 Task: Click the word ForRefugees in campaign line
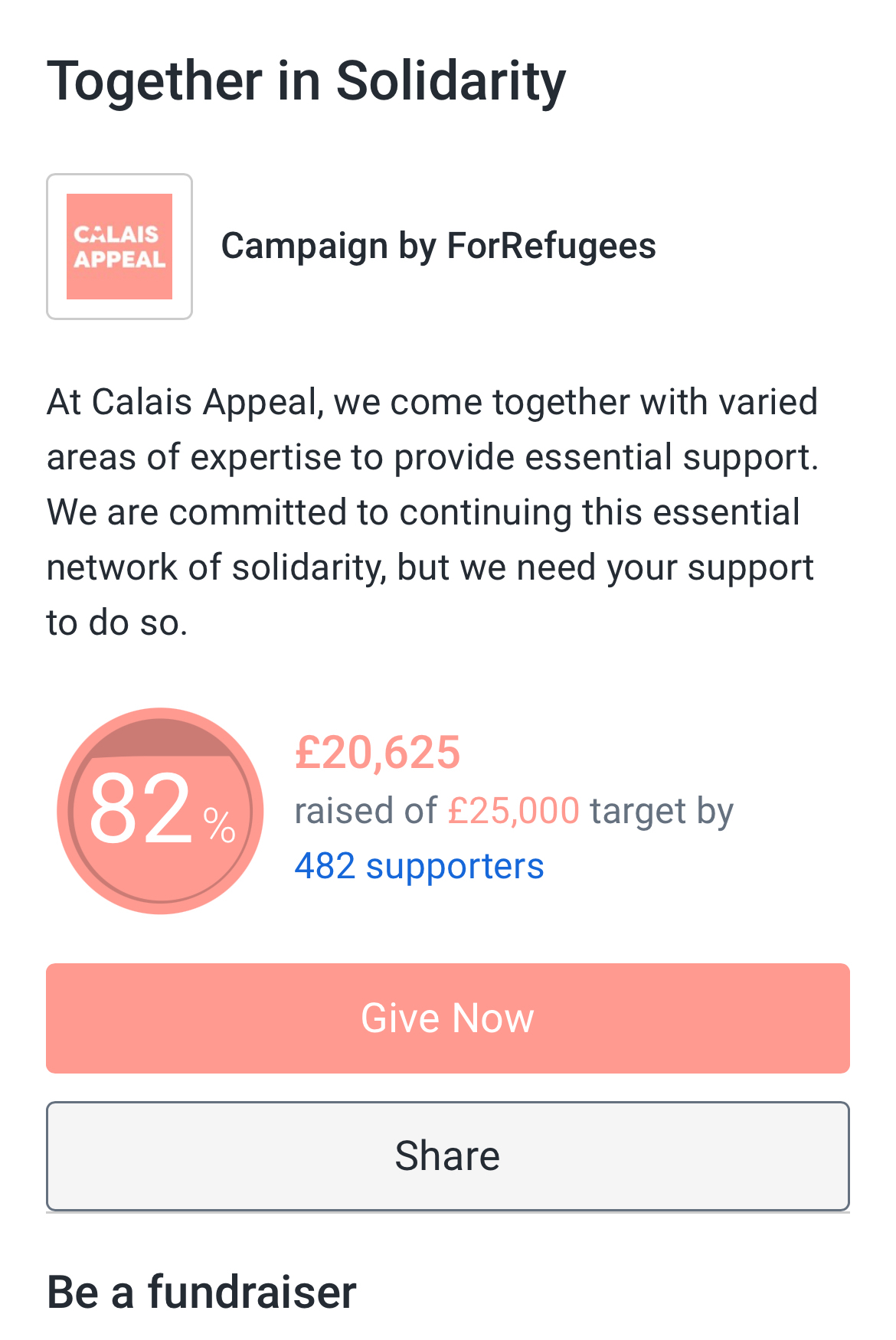coord(551,247)
